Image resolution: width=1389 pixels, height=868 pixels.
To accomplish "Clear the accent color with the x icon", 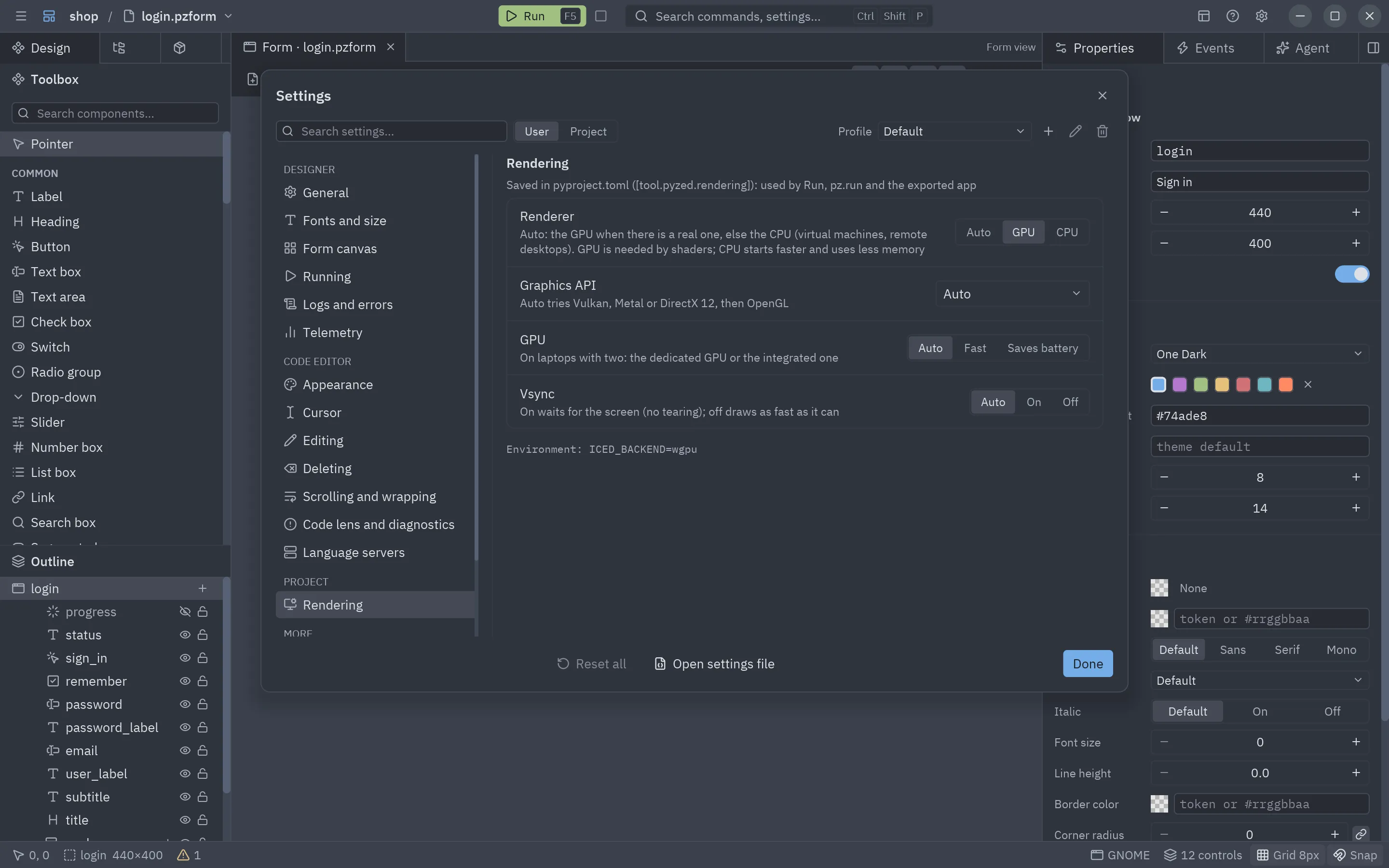I will click(x=1308, y=385).
